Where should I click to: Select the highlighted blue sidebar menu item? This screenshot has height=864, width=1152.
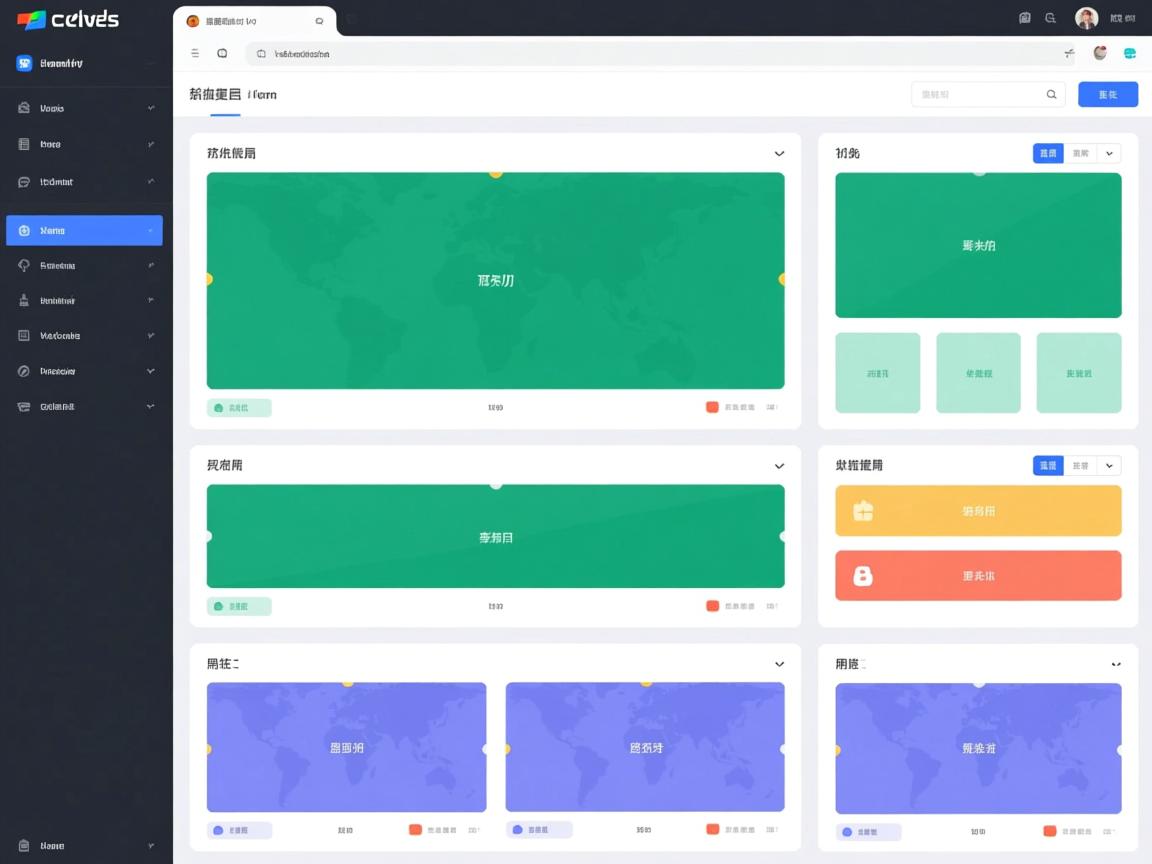click(x=84, y=231)
